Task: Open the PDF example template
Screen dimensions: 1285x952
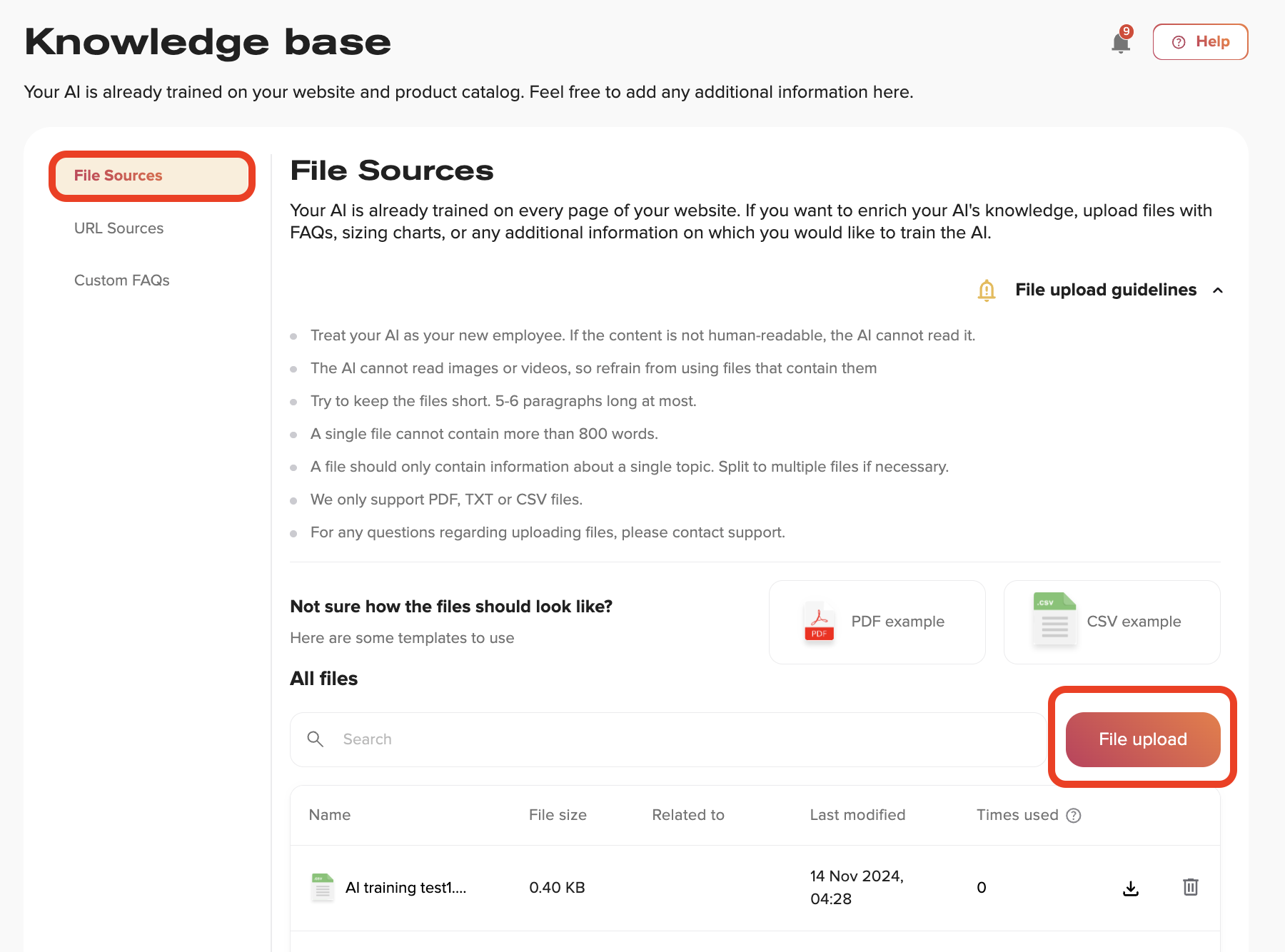Action: pyautogui.click(x=877, y=622)
